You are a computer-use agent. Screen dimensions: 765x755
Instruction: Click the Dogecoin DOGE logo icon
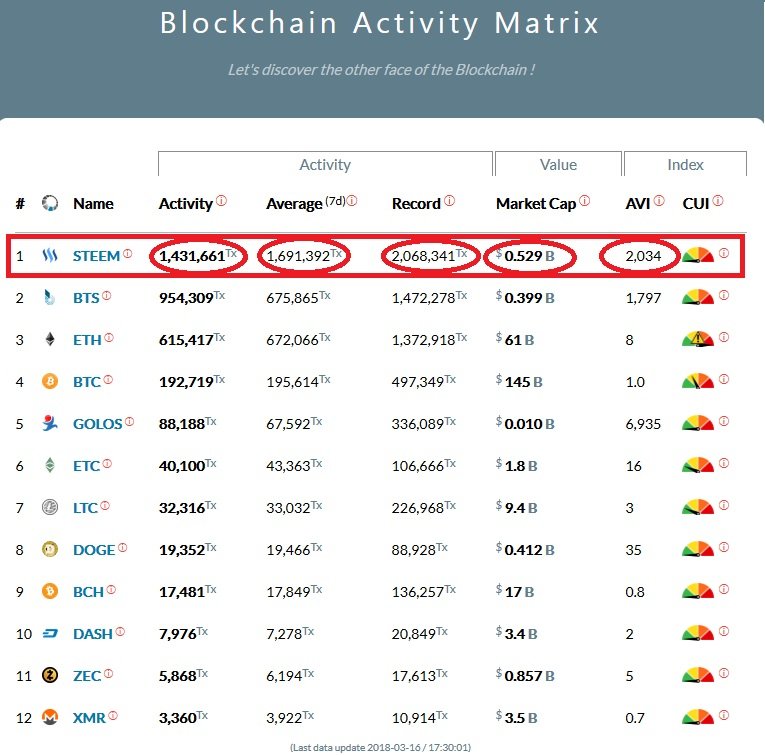click(x=50, y=548)
